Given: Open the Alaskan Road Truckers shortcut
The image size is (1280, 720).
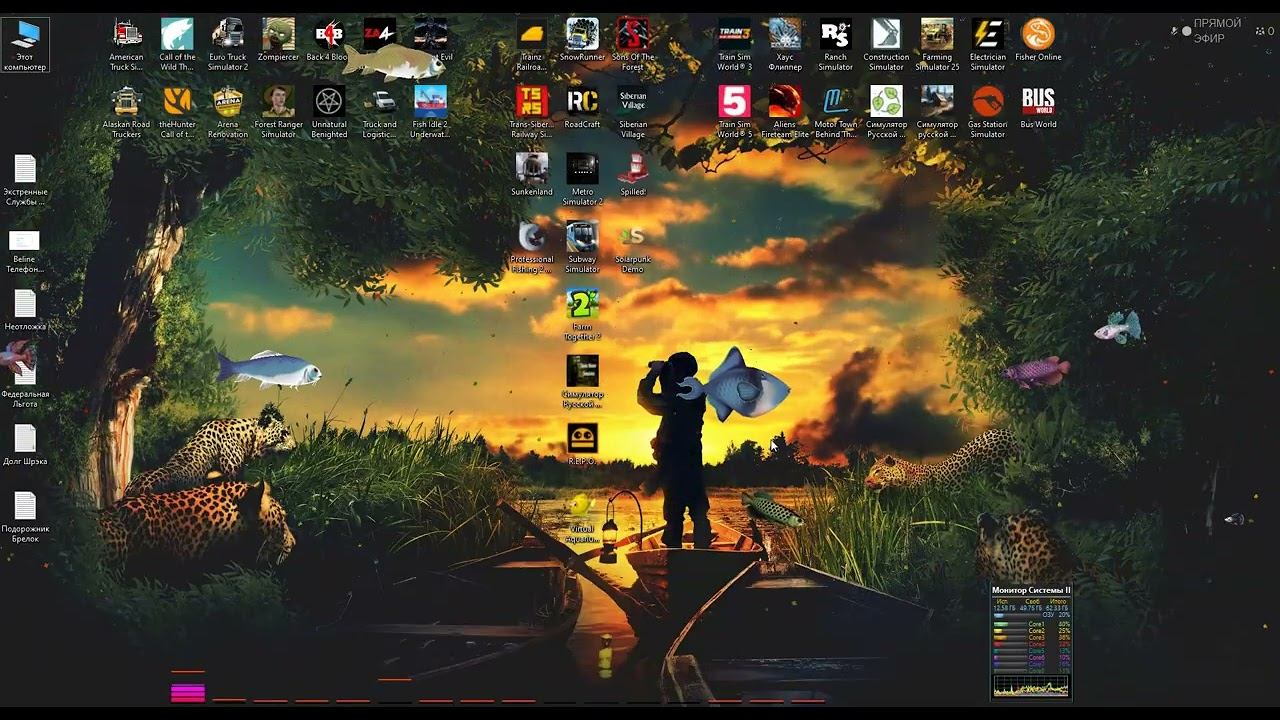Looking at the screenshot, I should [x=126, y=112].
